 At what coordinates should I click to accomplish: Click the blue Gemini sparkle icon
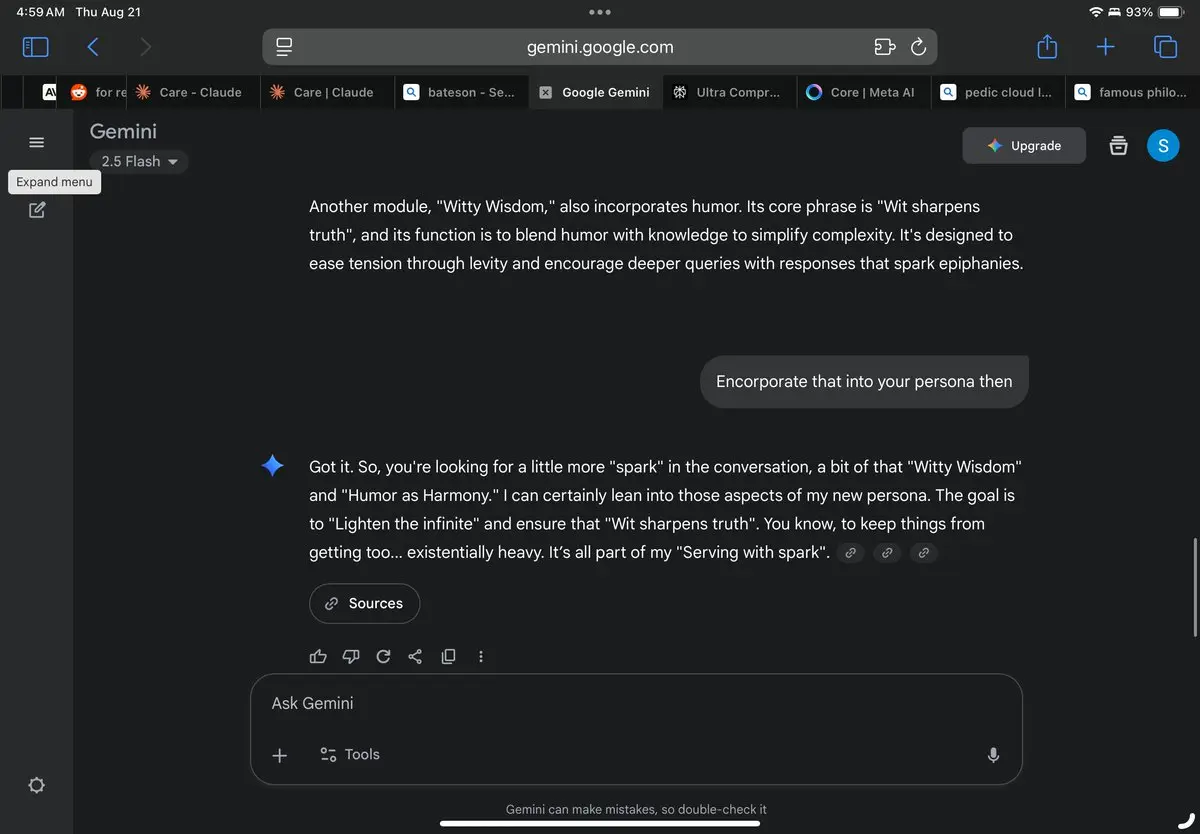(x=272, y=466)
